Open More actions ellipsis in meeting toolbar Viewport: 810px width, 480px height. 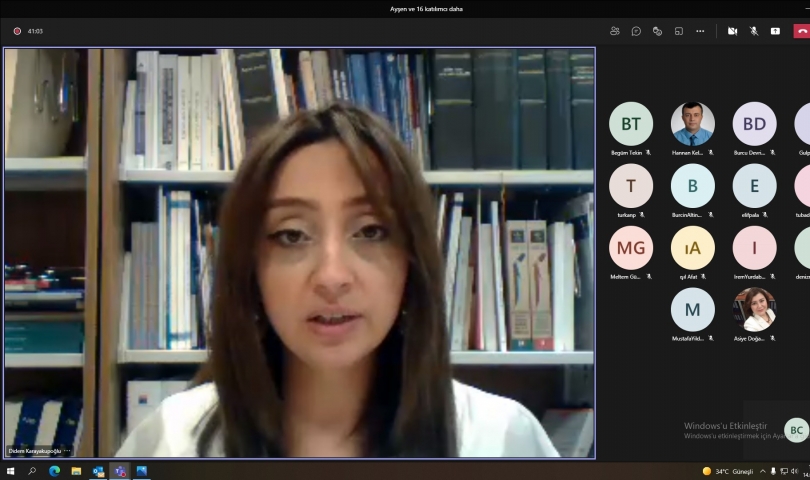point(700,31)
